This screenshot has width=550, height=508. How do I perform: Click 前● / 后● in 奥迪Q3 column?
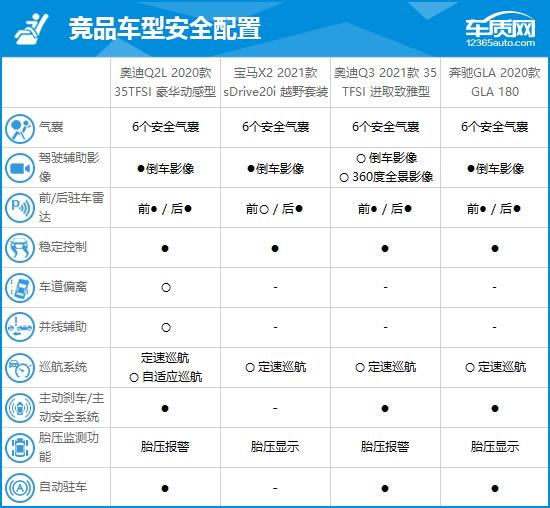(x=385, y=209)
